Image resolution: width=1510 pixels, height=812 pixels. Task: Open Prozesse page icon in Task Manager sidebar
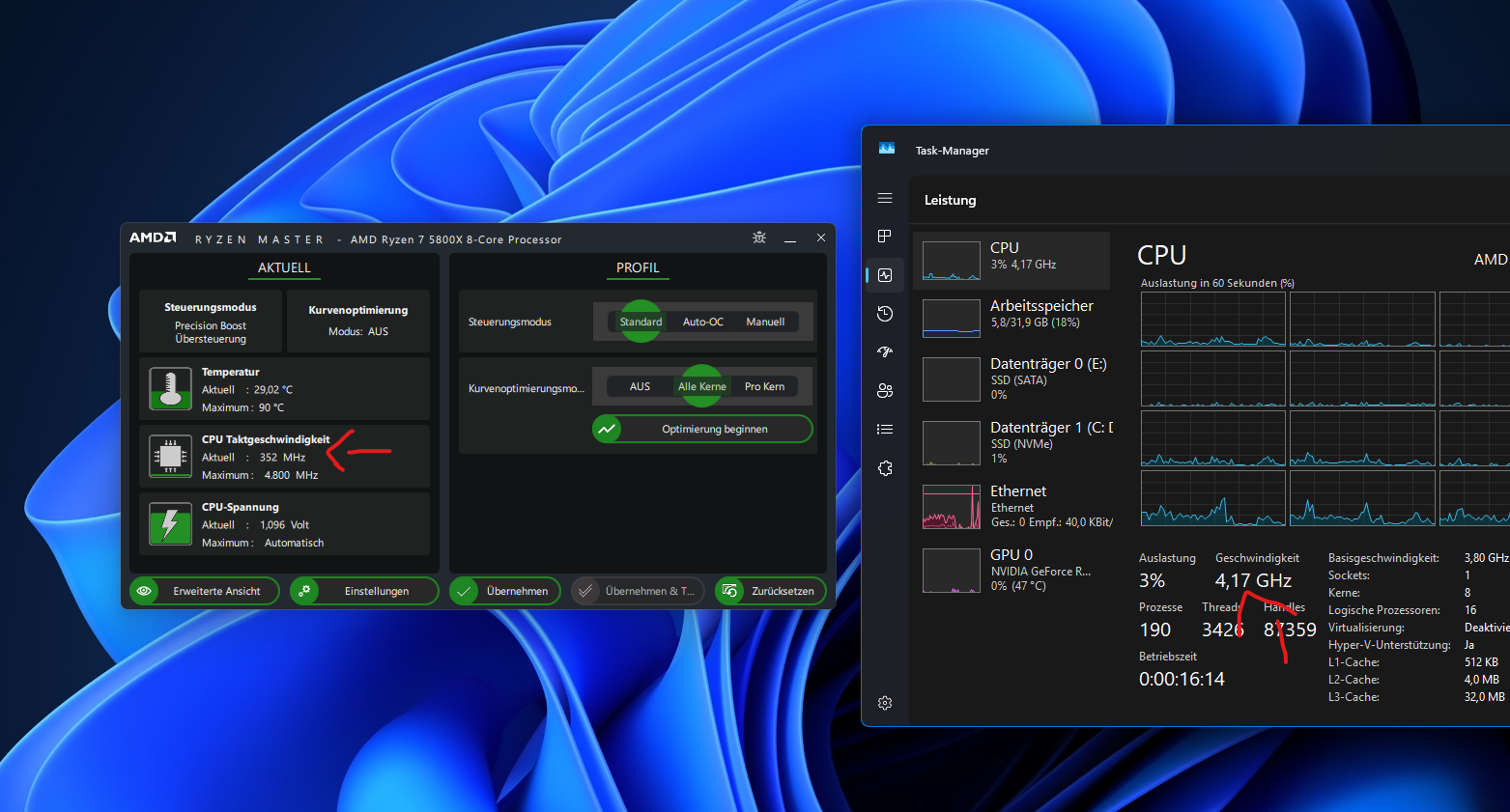pos(885,237)
